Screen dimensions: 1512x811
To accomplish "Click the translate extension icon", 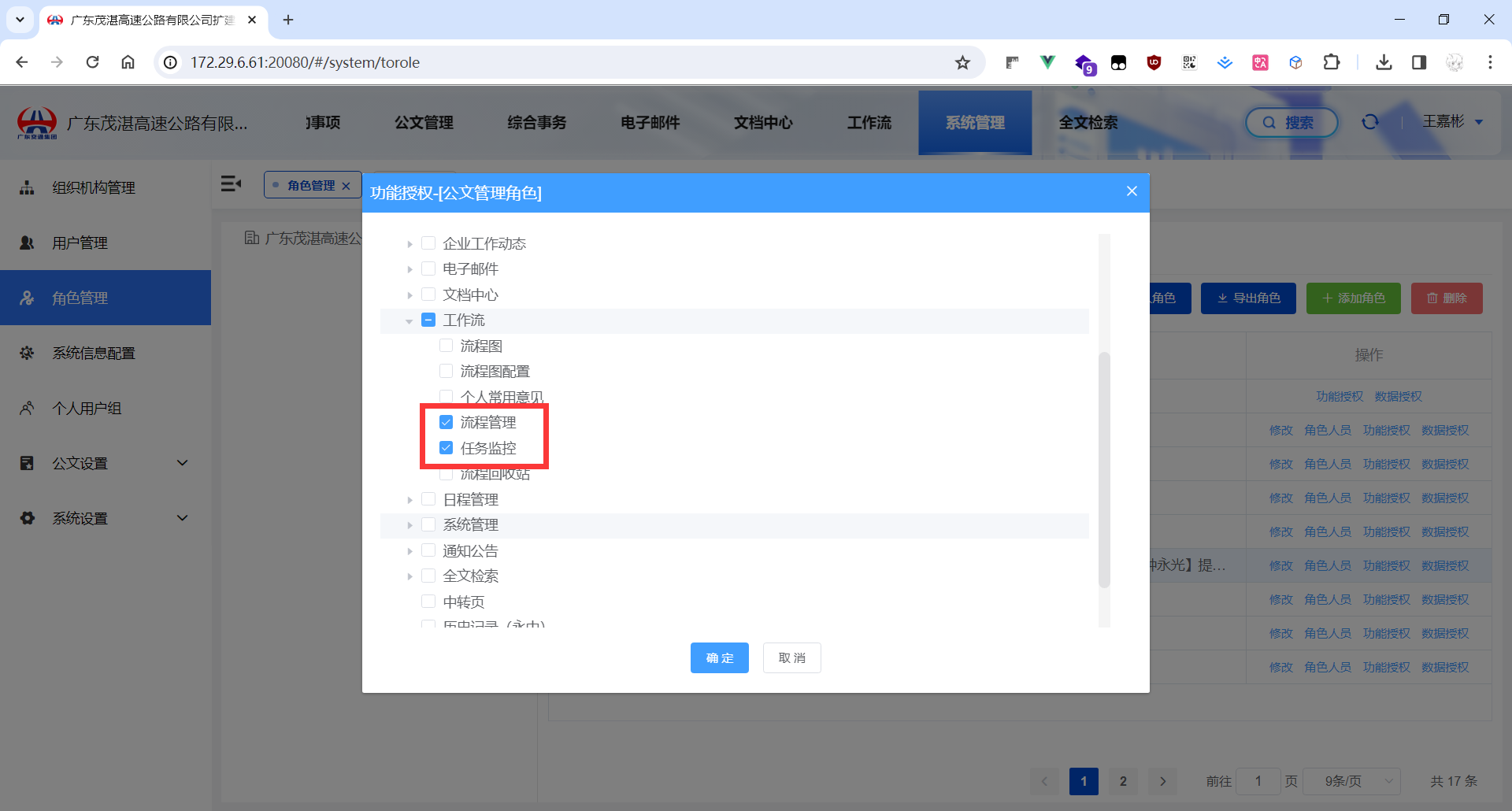I will tap(1260, 62).
